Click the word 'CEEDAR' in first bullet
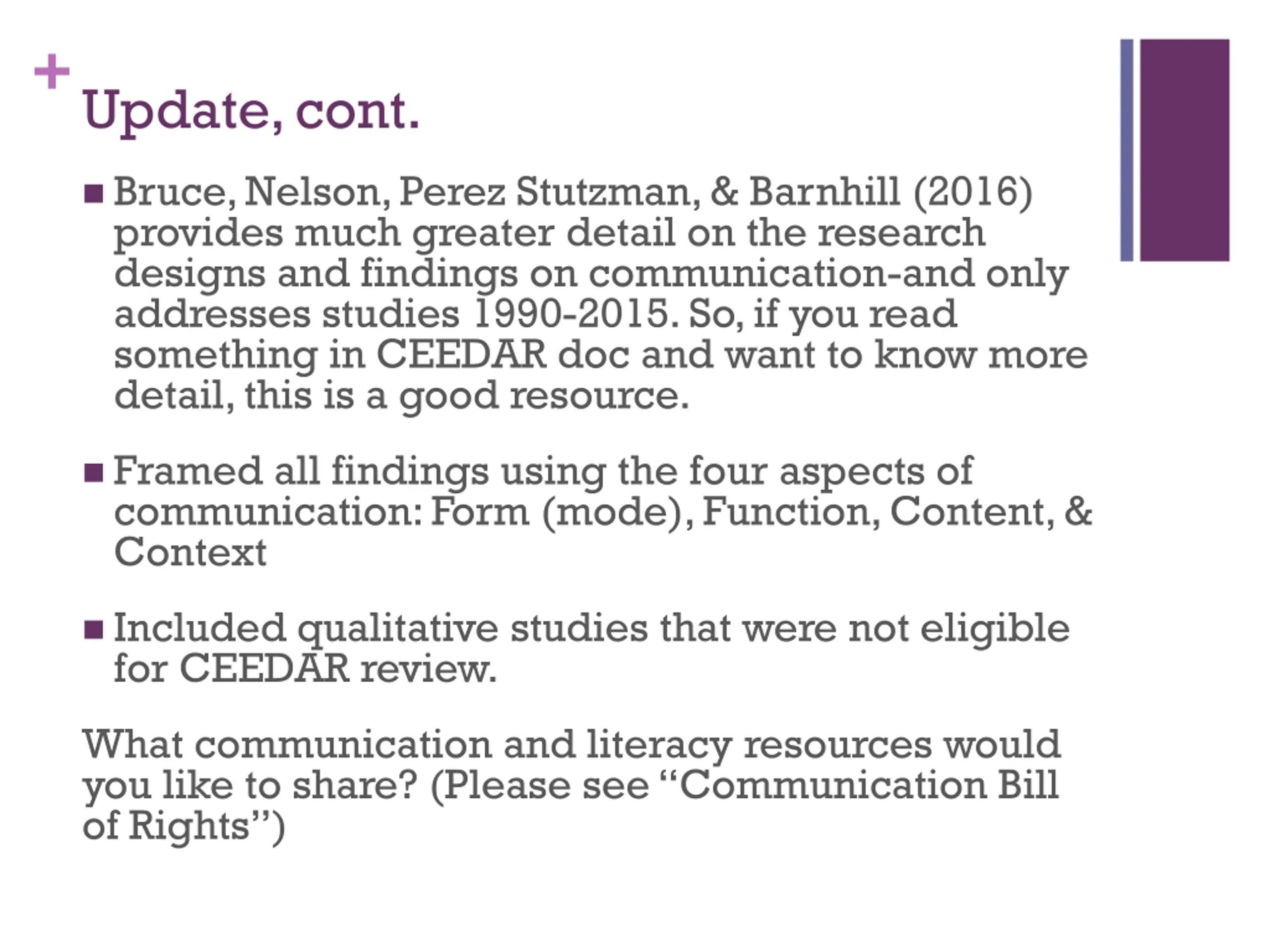 [460, 355]
